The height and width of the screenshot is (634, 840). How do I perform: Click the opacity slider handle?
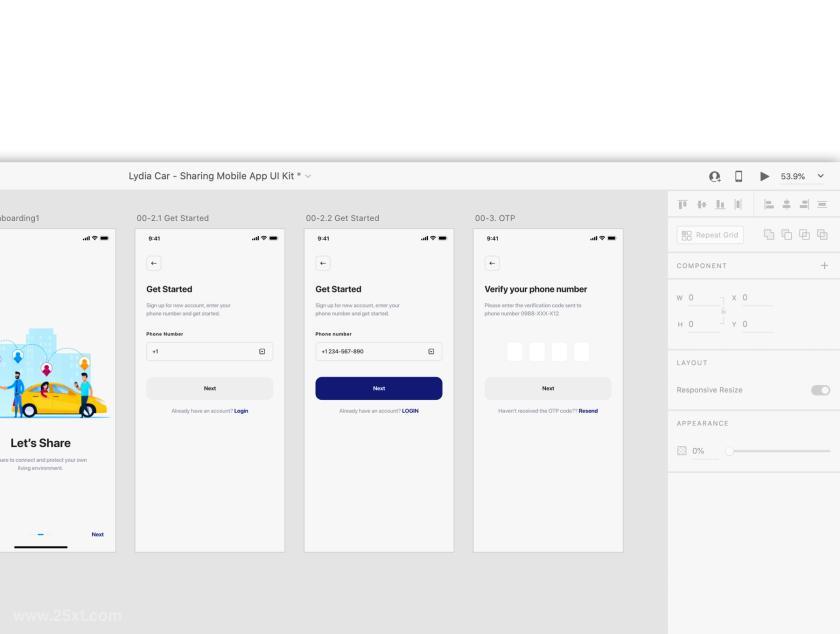[729, 451]
